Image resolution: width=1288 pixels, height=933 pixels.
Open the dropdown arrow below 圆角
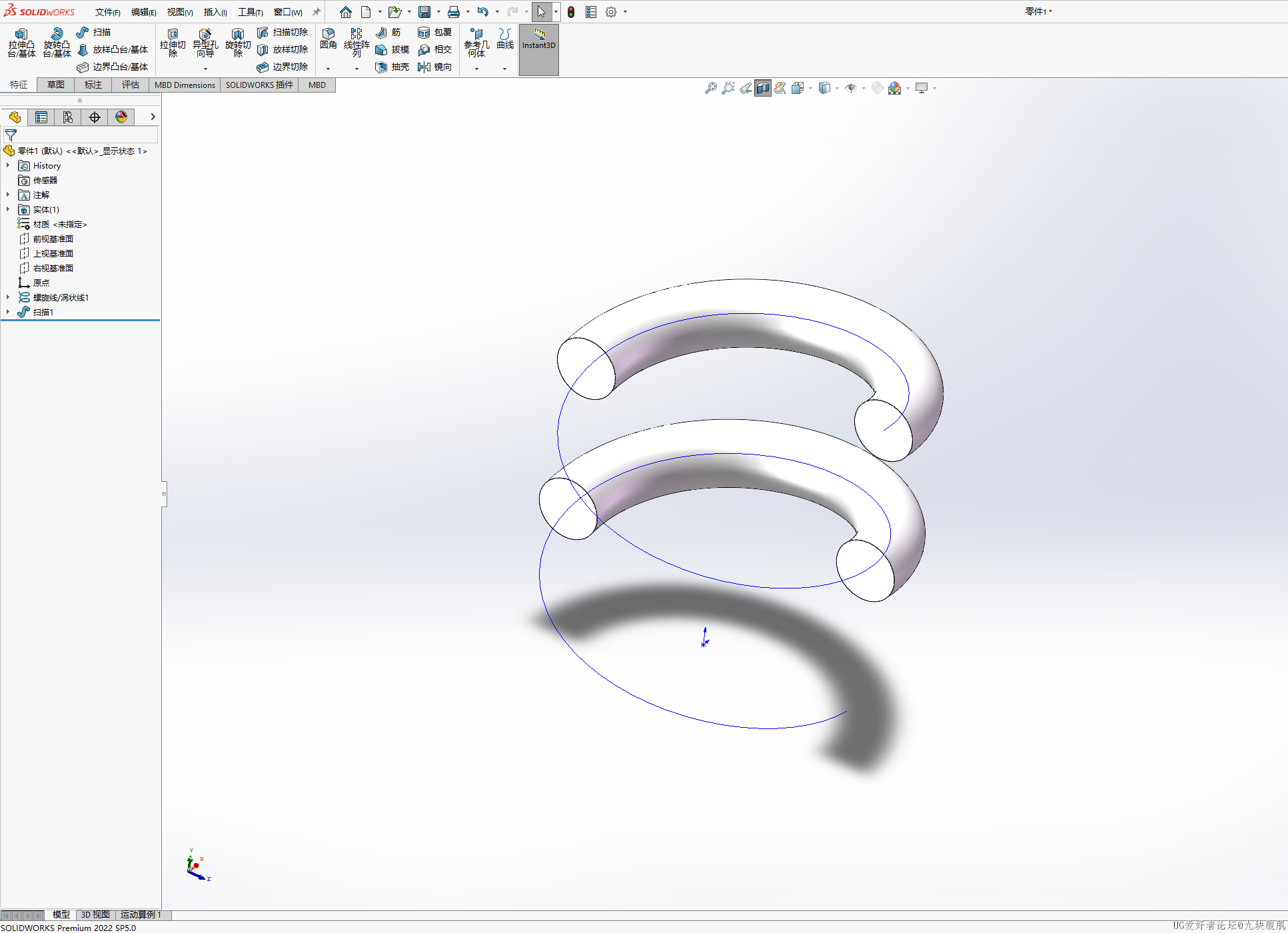pyautogui.click(x=328, y=69)
